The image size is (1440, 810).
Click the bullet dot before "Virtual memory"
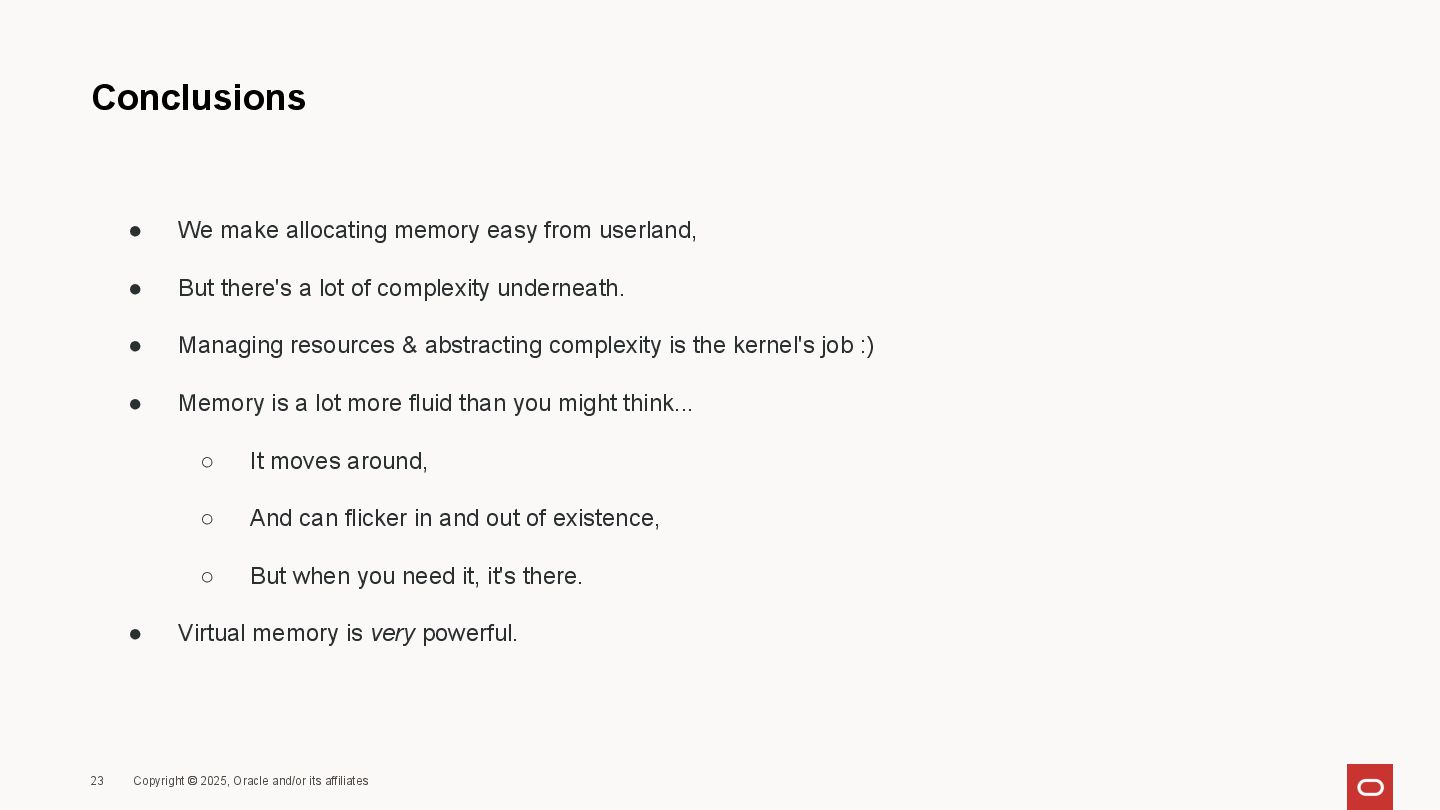click(x=135, y=634)
